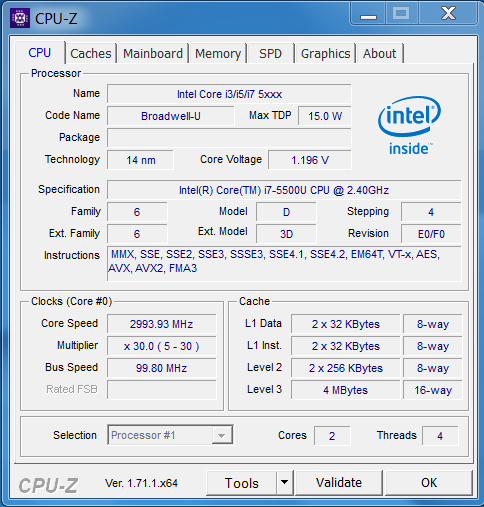Click the Model value D

coord(286,212)
